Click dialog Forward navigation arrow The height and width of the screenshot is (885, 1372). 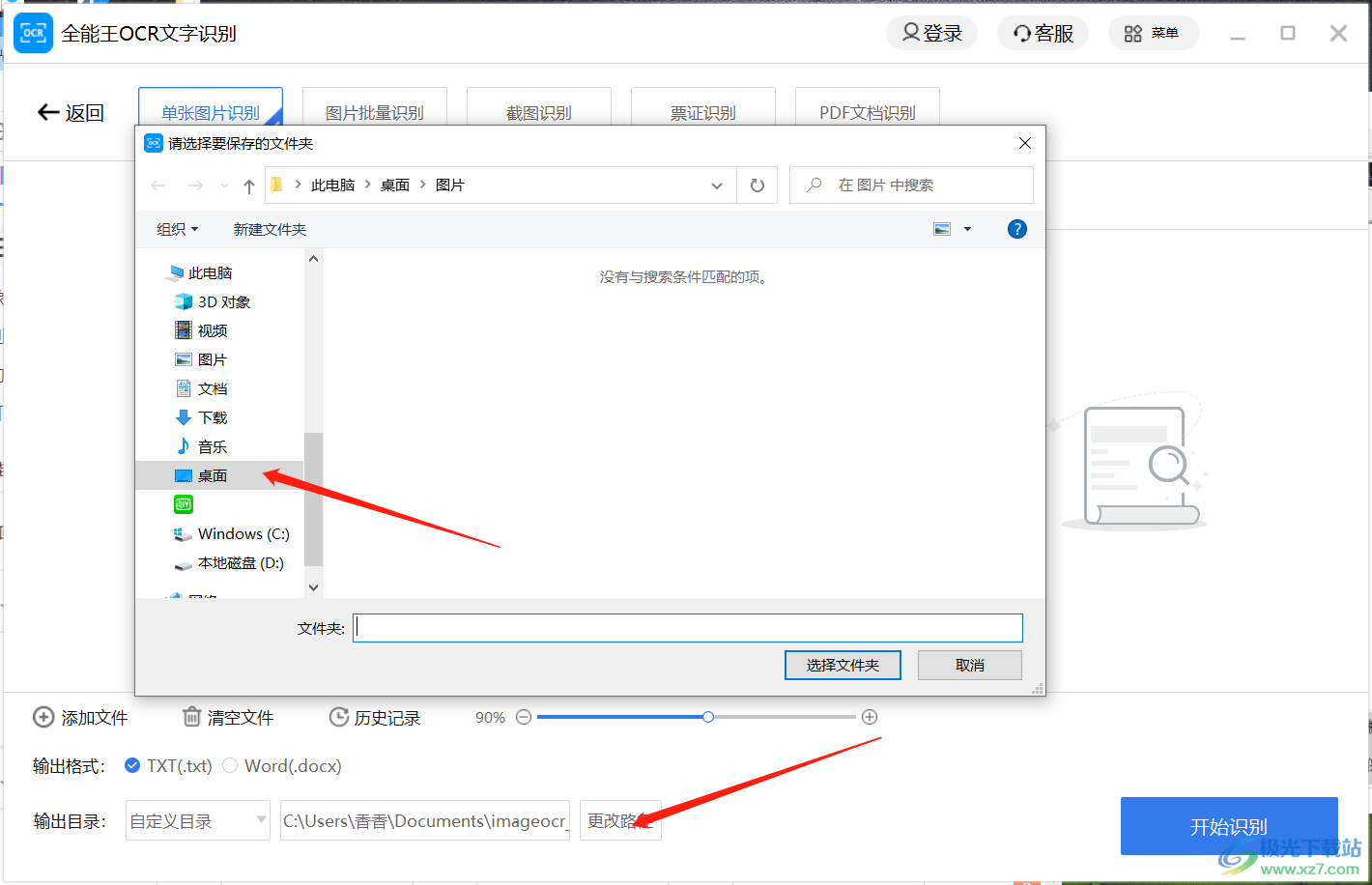click(195, 186)
